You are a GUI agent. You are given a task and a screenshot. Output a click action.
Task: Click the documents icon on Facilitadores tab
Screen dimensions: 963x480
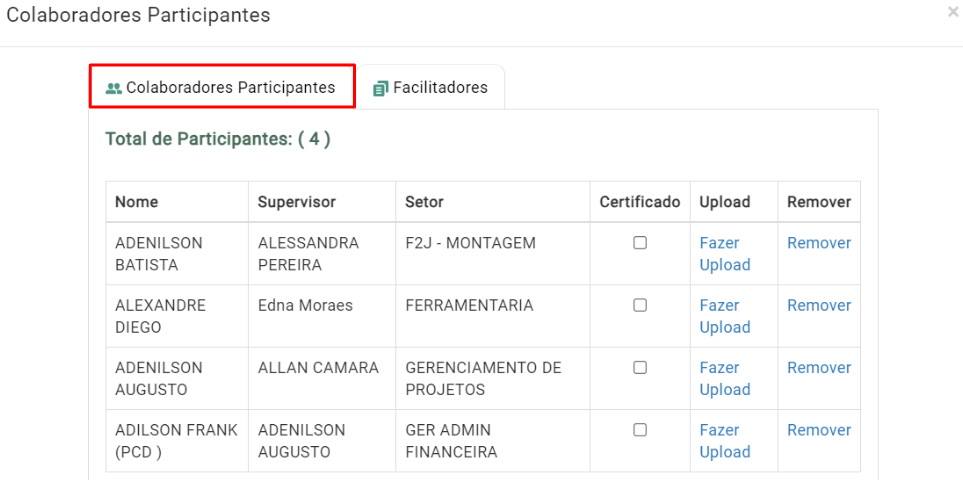pos(381,88)
